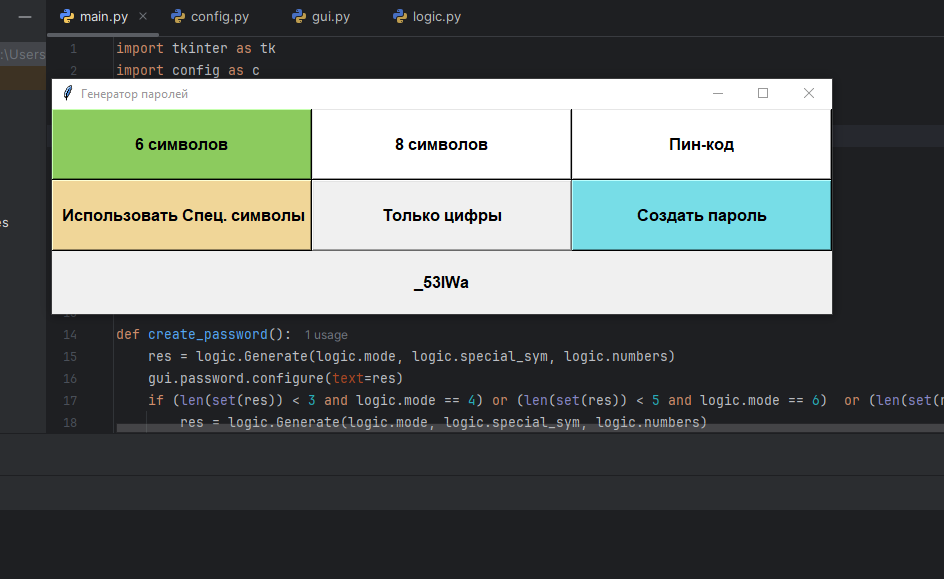
Task: Click the horizontal scrollbar of the code editor
Action: (x=530, y=428)
